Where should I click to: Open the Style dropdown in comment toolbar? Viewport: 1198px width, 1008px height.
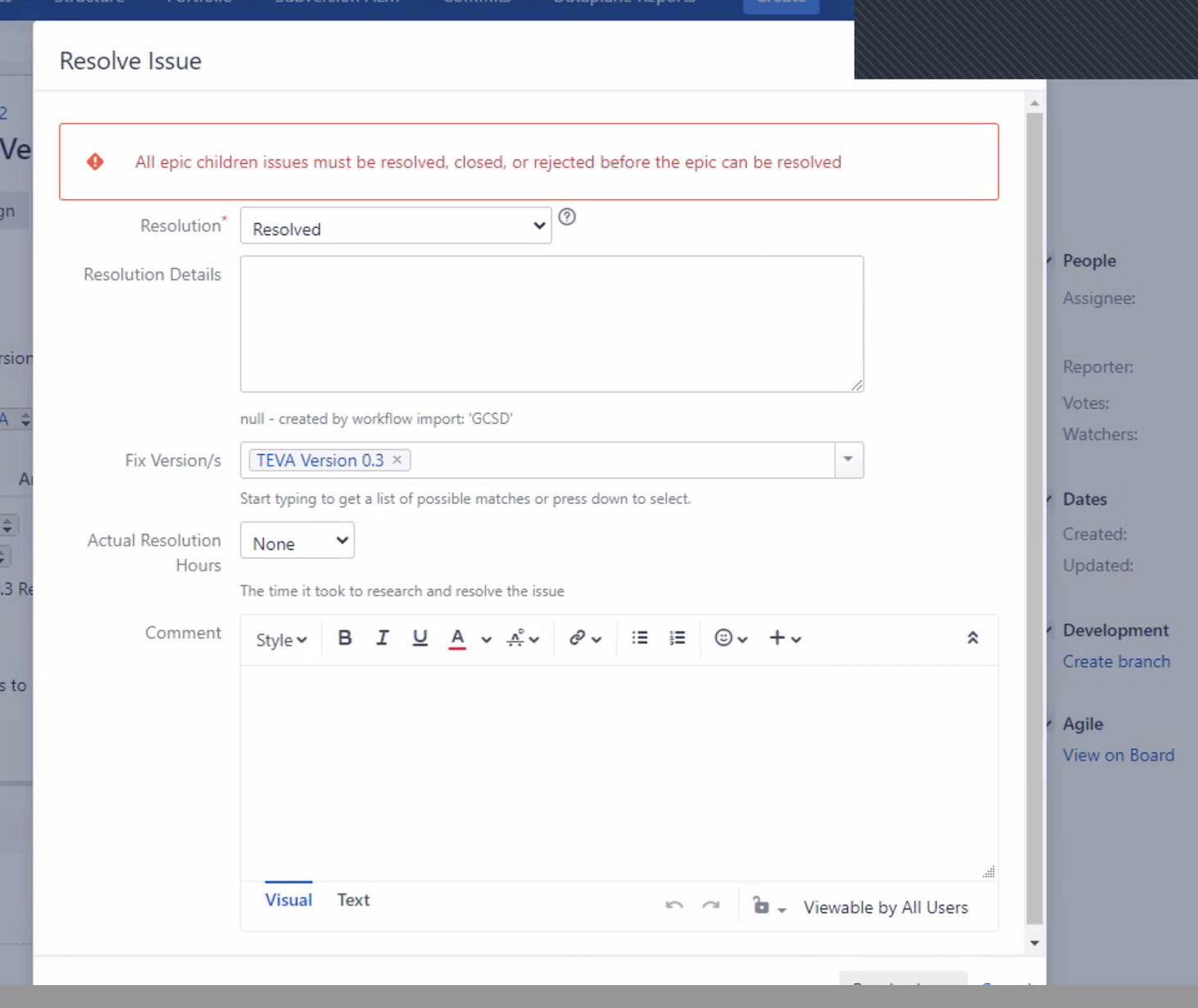281,639
